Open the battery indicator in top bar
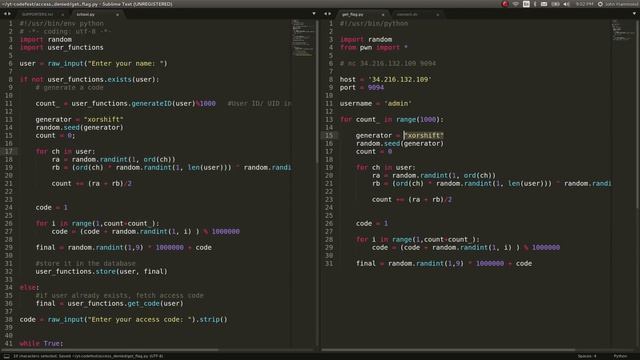Image resolution: width=640 pixels, height=360 pixels. pyautogui.click(x=556, y=4)
